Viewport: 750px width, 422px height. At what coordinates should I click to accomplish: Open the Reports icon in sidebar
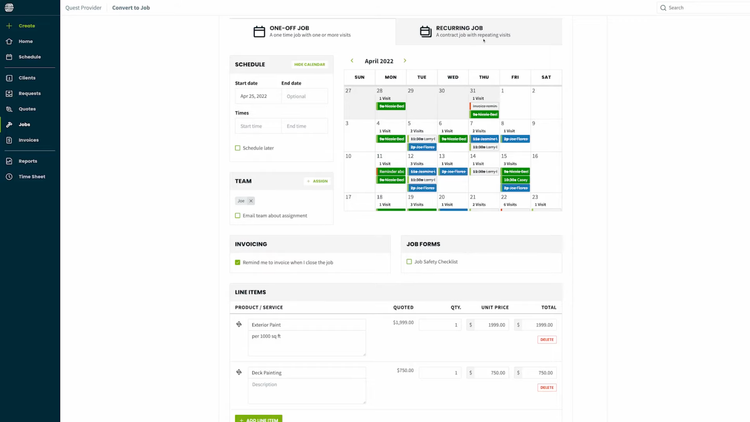pyautogui.click(x=9, y=161)
